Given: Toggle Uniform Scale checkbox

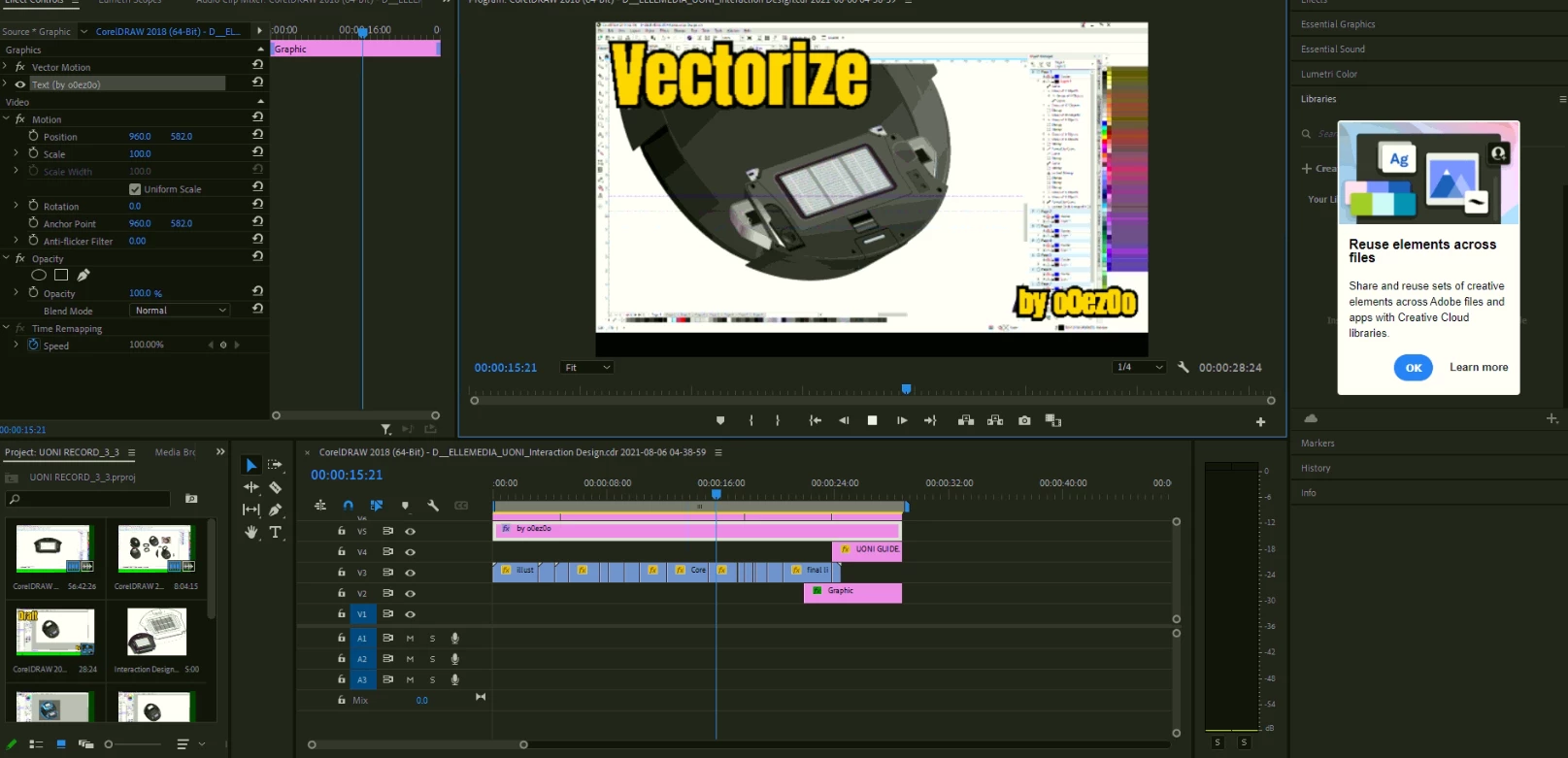Looking at the screenshot, I should 135,189.
